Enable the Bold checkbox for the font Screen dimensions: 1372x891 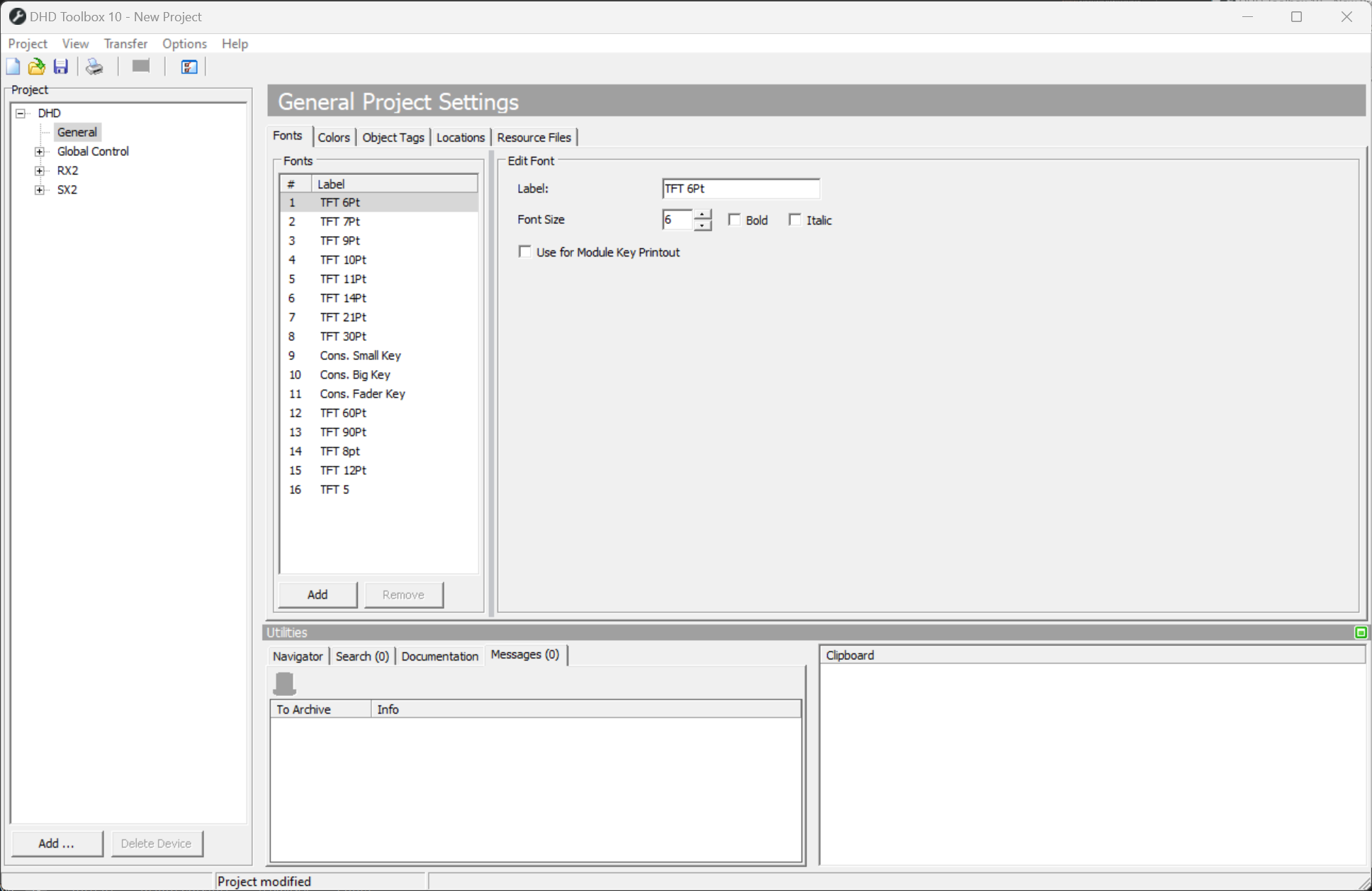tap(735, 220)
